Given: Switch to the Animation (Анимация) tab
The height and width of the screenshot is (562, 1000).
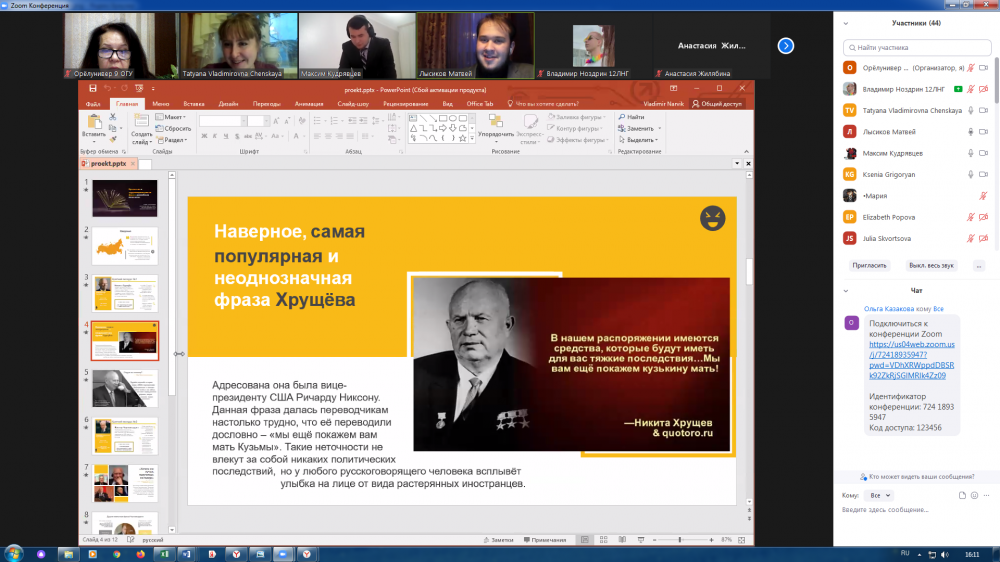Looking at the screenshot, I should click(309, 103).
